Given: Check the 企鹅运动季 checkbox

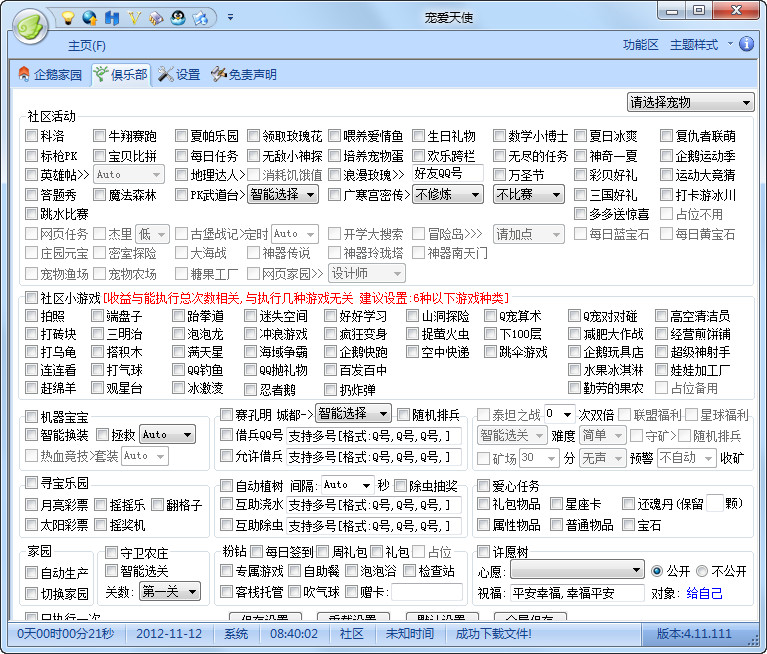Looking at the screenshot, I should (x=666, y=156).
